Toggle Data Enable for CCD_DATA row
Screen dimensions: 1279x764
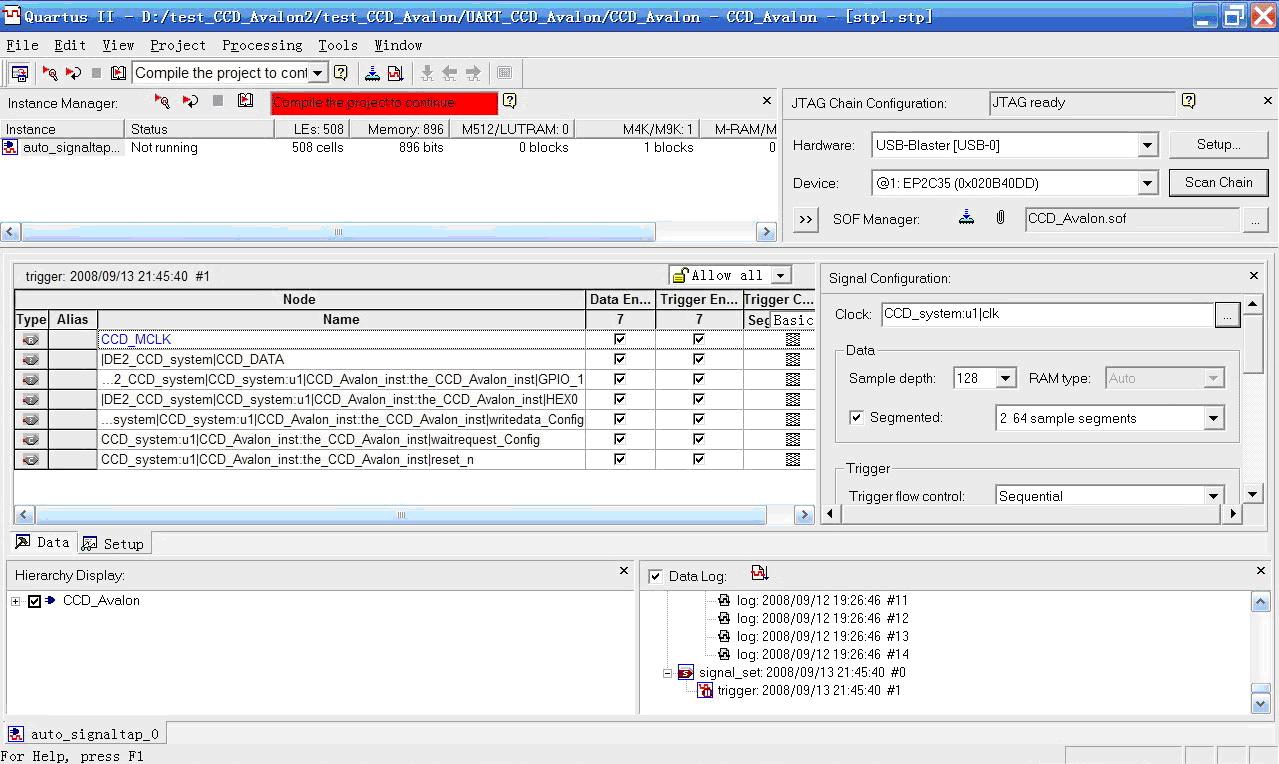click(620, 359)
